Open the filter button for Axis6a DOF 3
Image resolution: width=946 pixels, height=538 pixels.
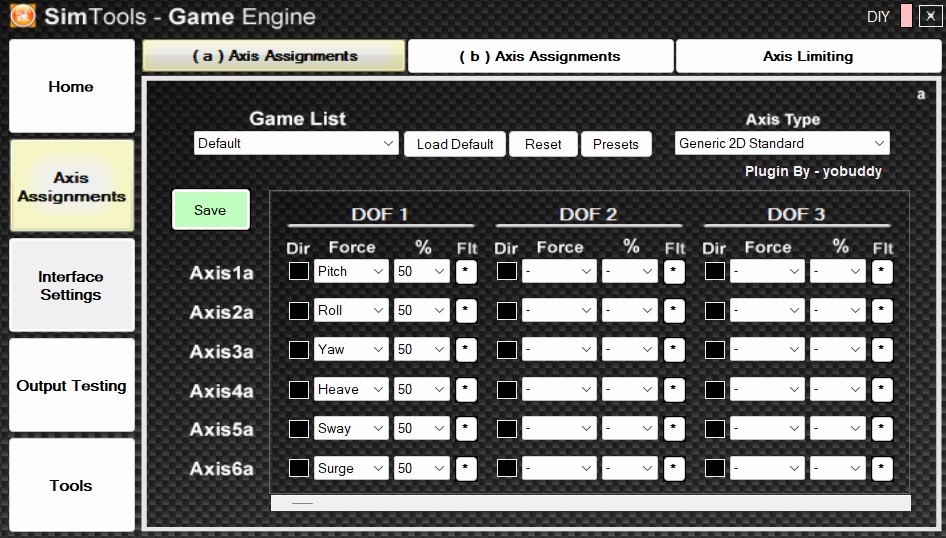tap(881, 468)
